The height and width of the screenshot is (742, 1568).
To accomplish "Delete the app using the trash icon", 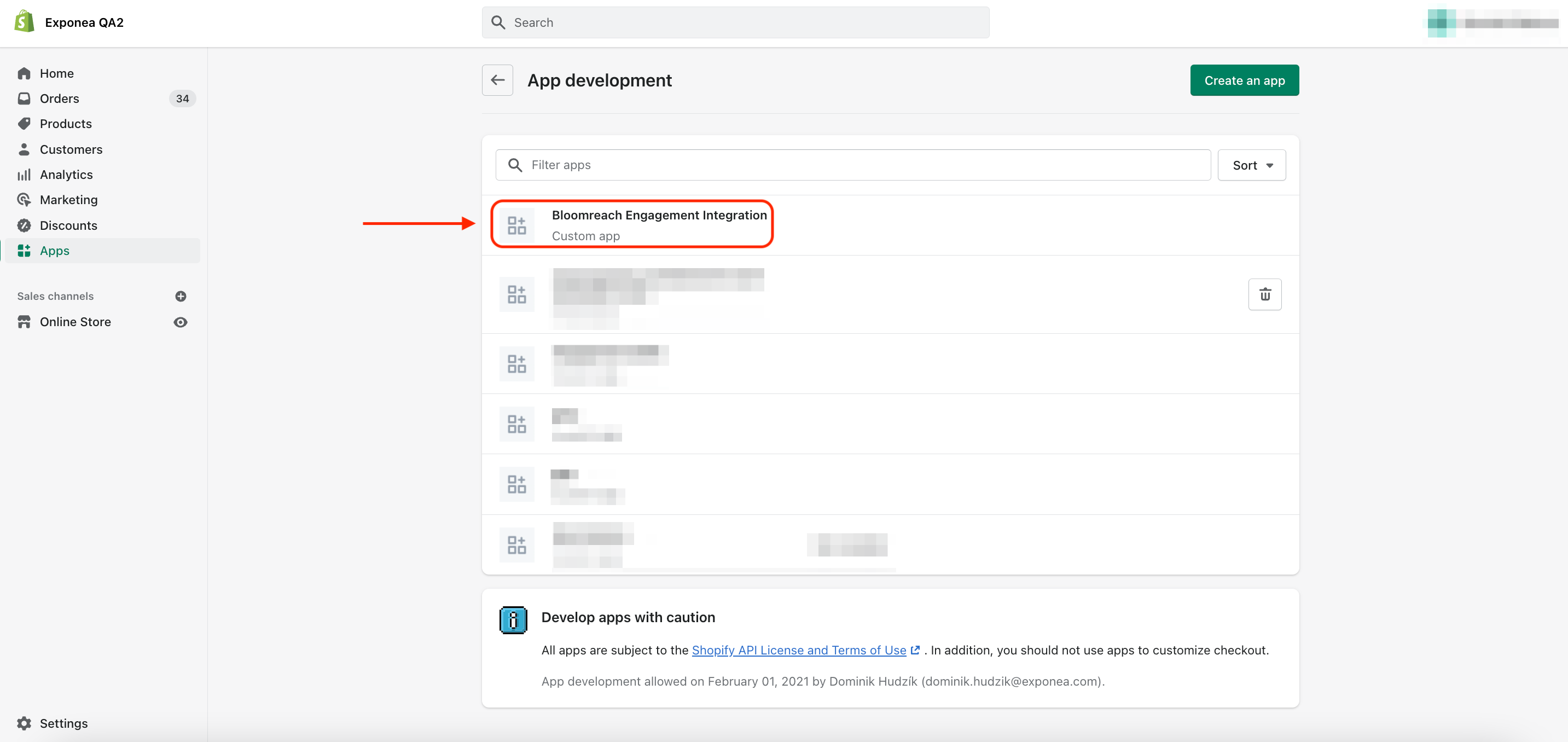I will pyautogui.click(x=1264, y=294).
